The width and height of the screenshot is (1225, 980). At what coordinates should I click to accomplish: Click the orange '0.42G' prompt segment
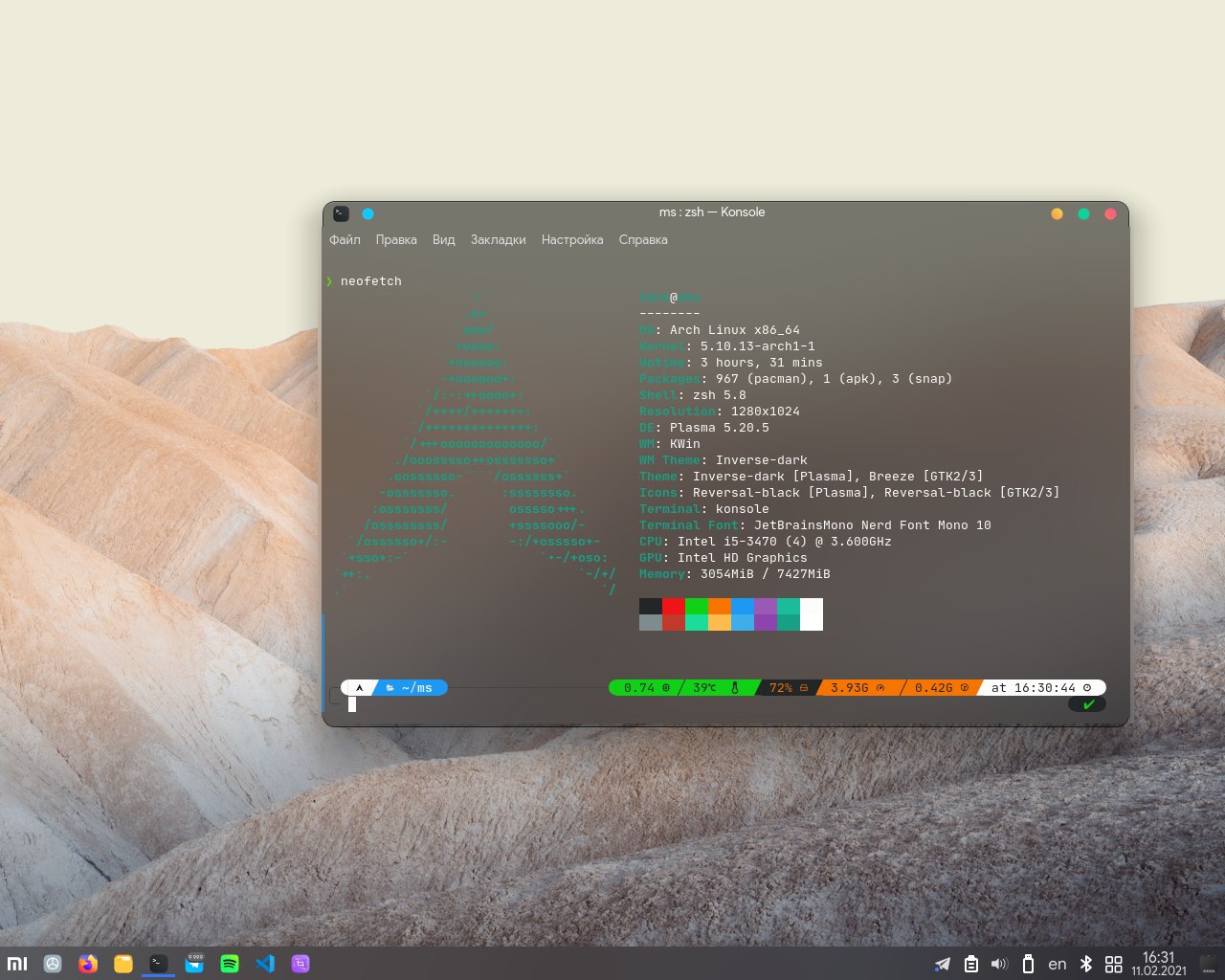(x=942, y=687)
